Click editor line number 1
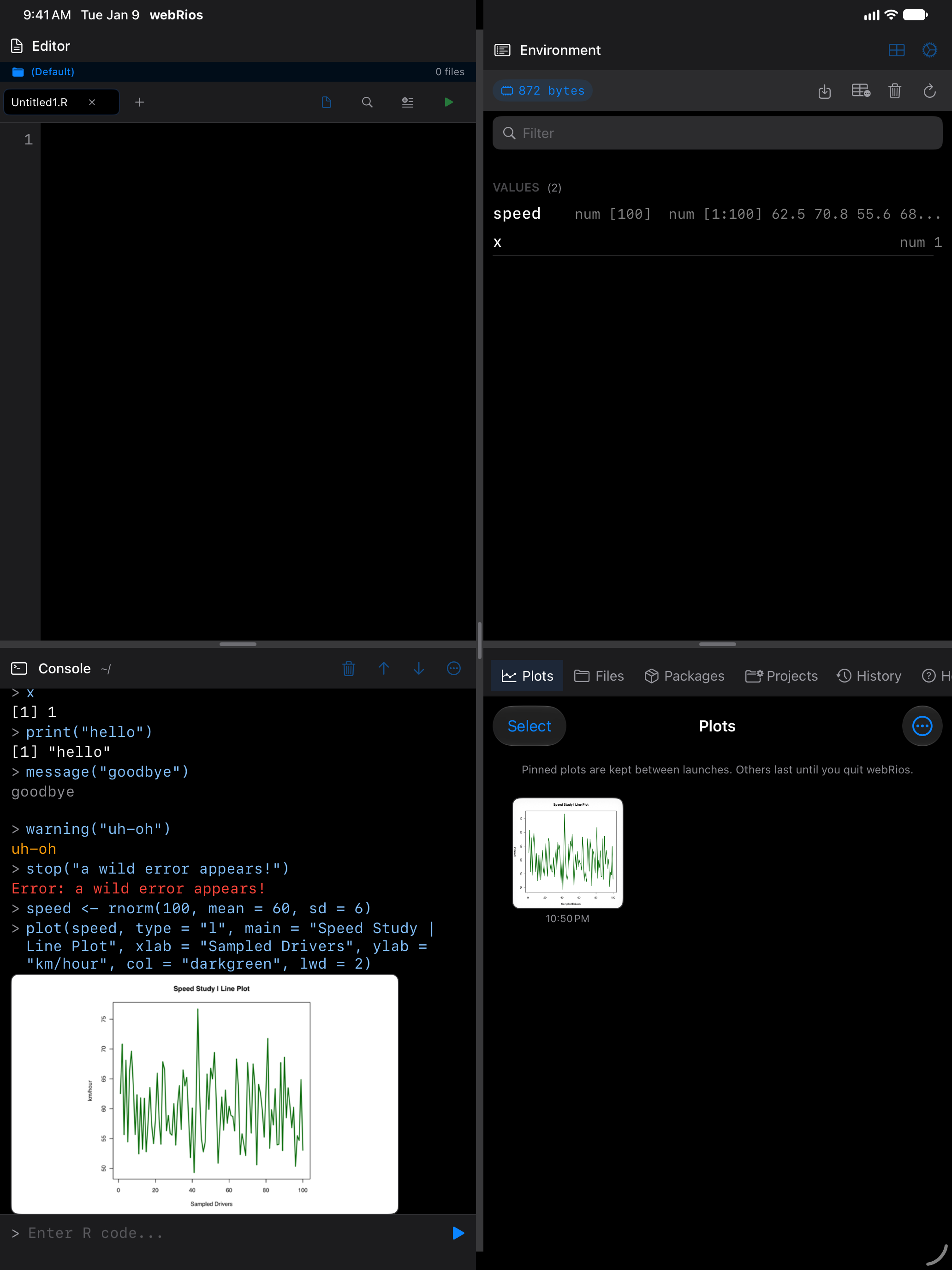The height and width of the screenshot is (1270, 952). coord(28,139)
